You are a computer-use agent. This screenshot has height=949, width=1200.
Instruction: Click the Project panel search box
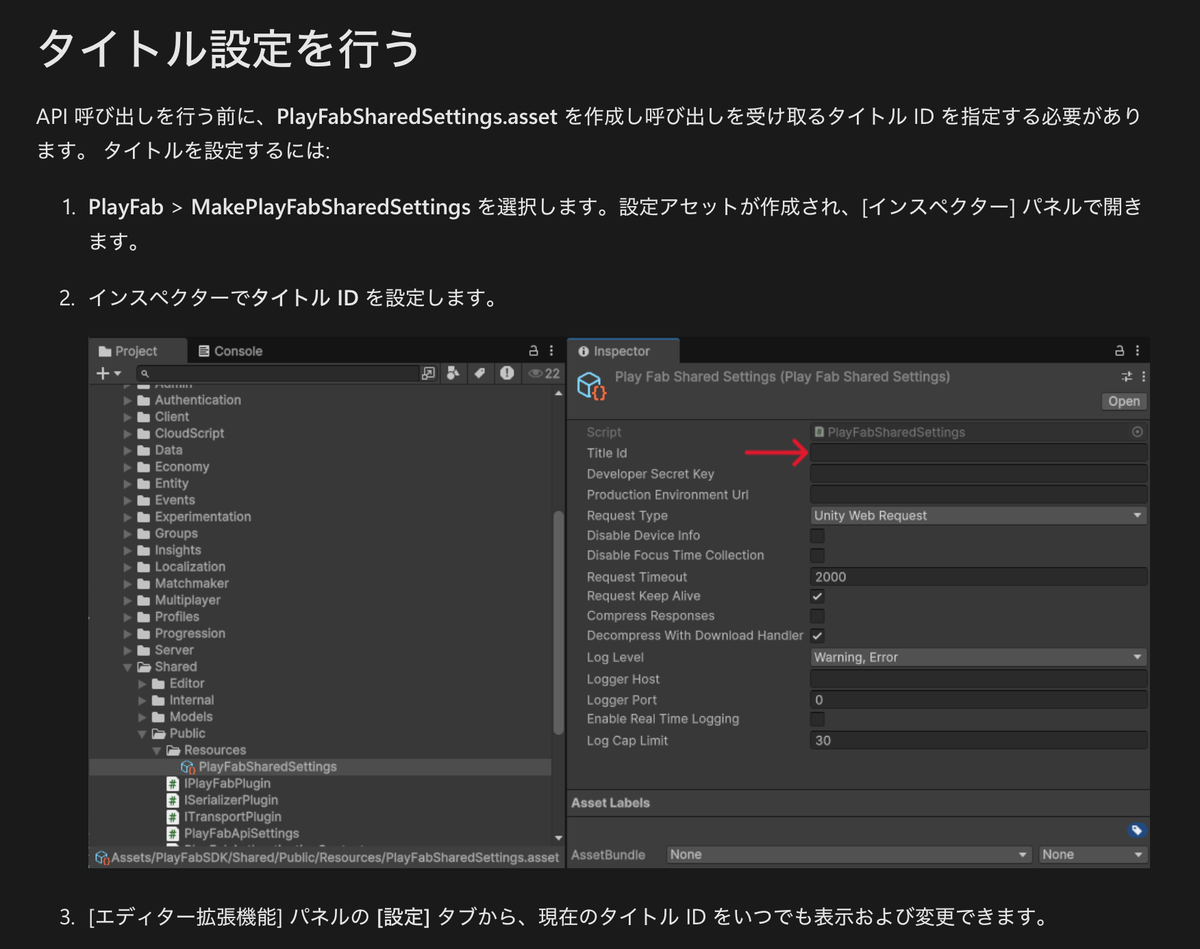coord(277,373)
